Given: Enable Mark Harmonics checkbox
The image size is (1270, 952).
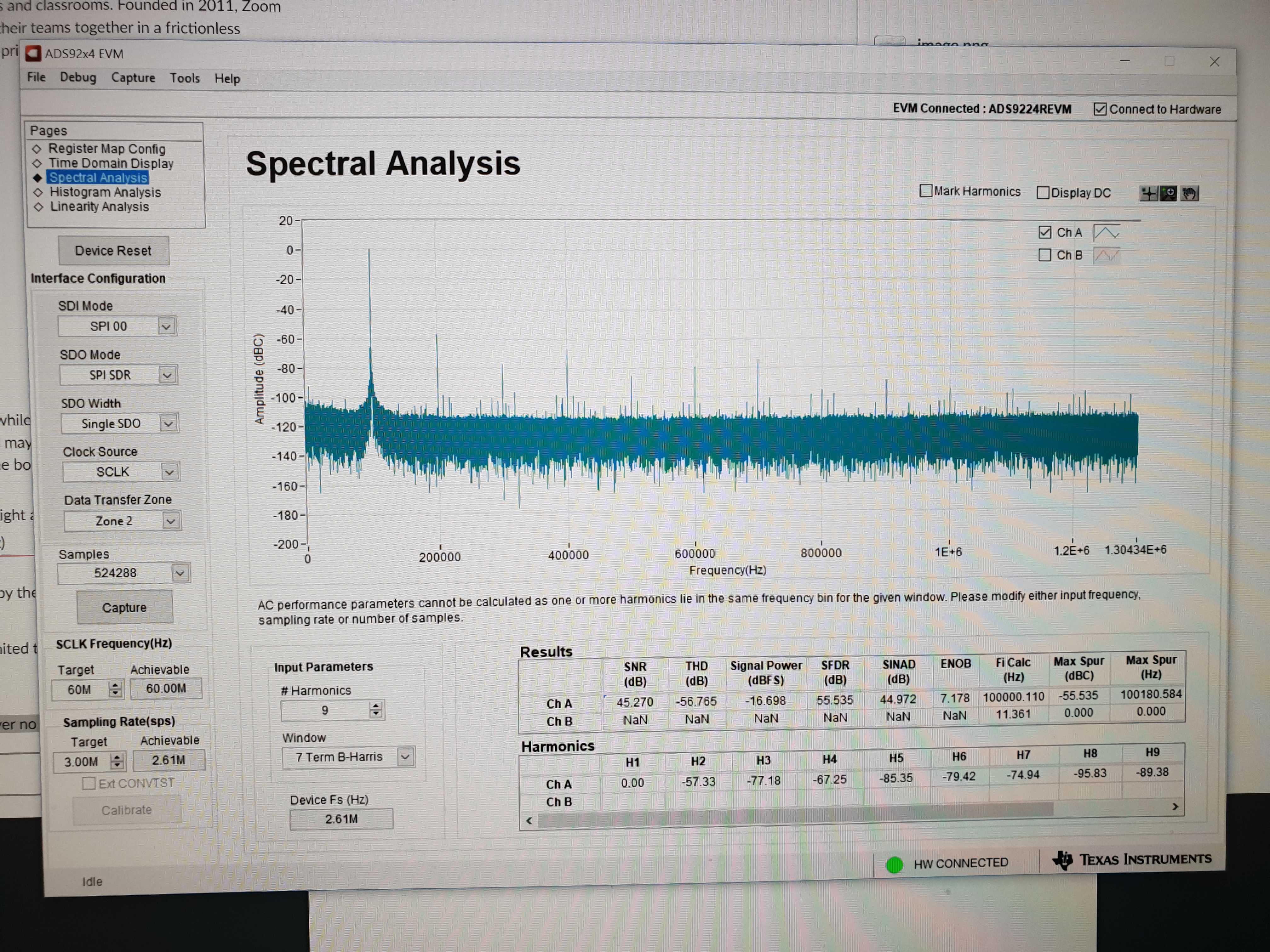Looking at the screenshot, I should (x=925, y=191).
